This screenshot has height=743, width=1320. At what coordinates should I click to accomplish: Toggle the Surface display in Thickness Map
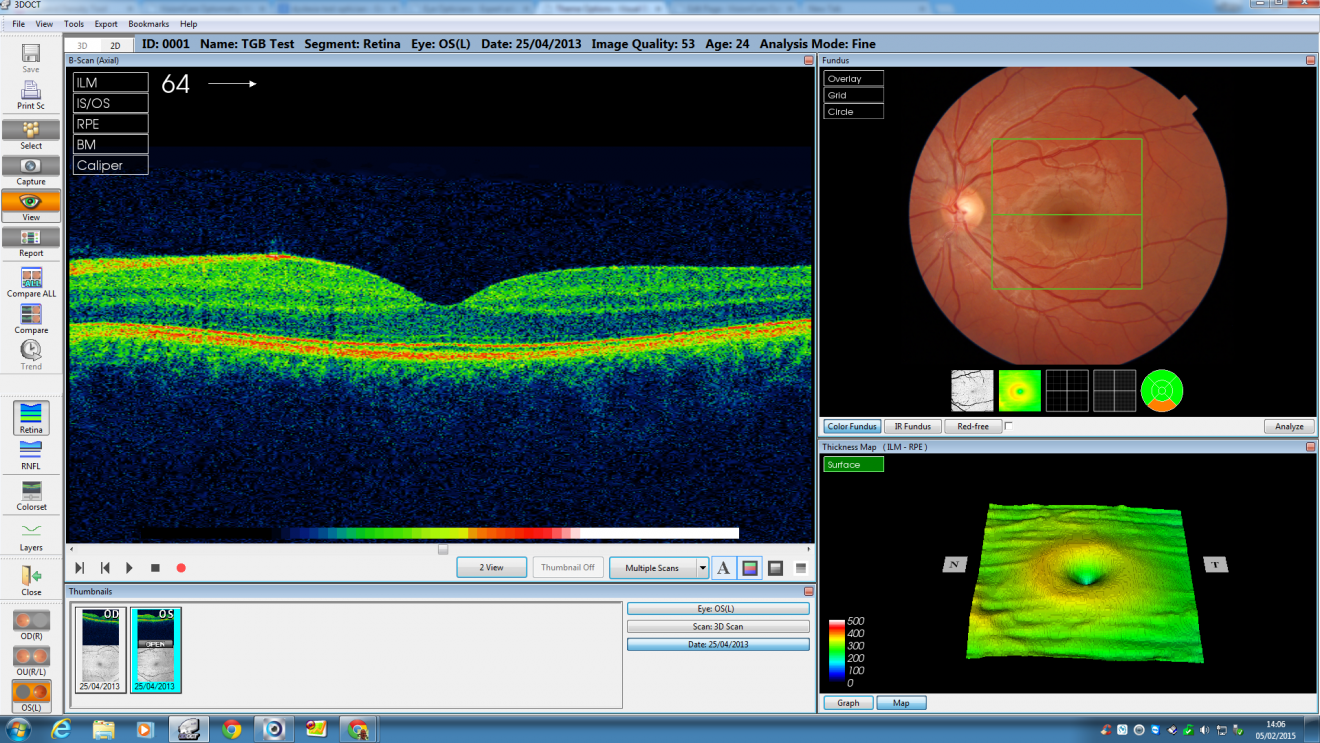coord(852,464)
